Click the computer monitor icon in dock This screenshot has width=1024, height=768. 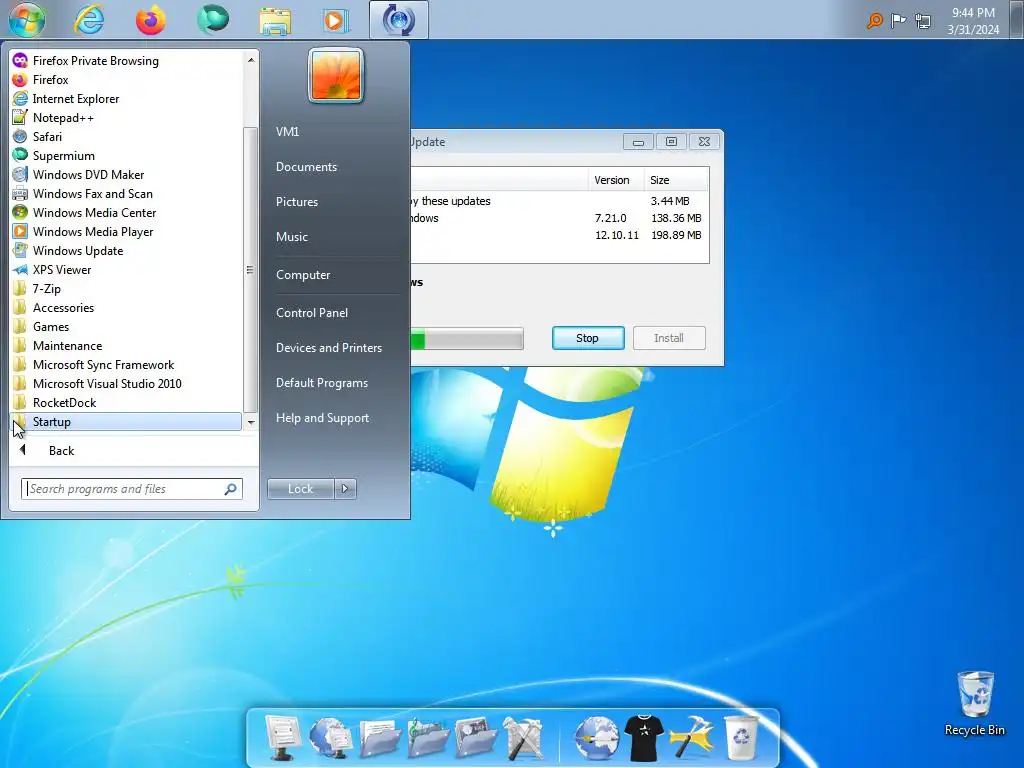[x=282, y=737]
